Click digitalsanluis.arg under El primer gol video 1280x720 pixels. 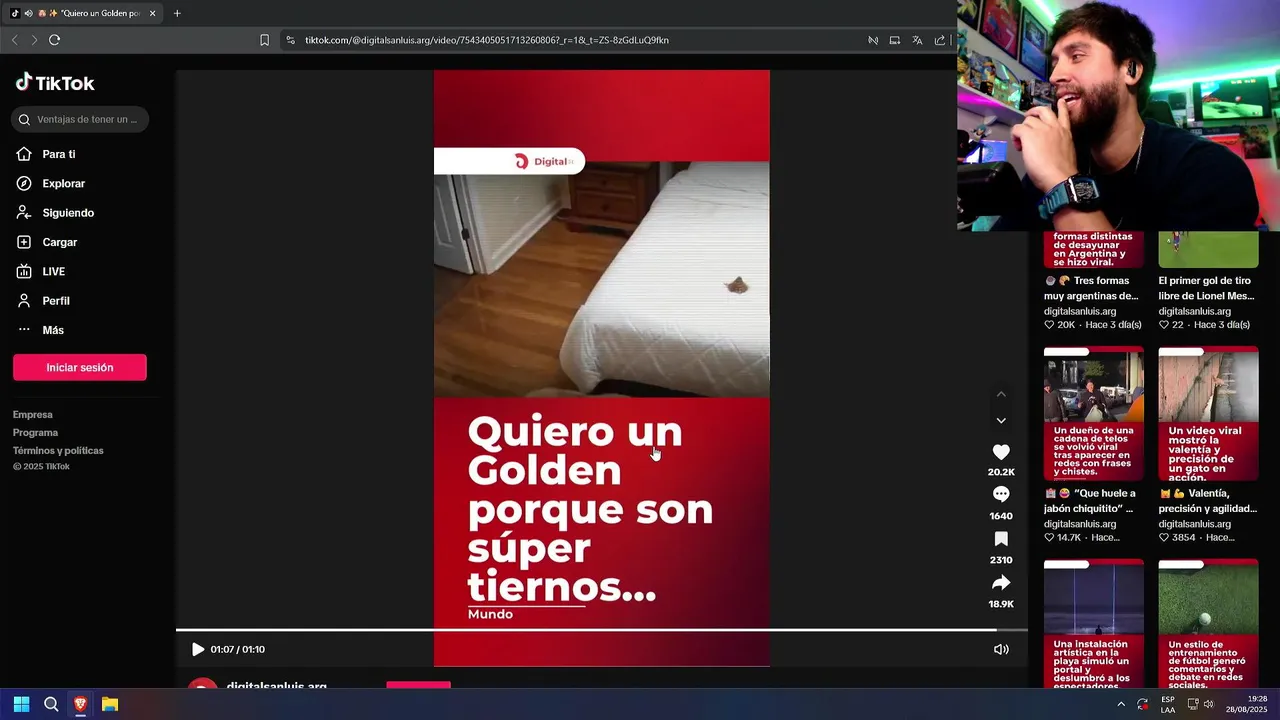pyautogui.click(x=1195, y=311)
